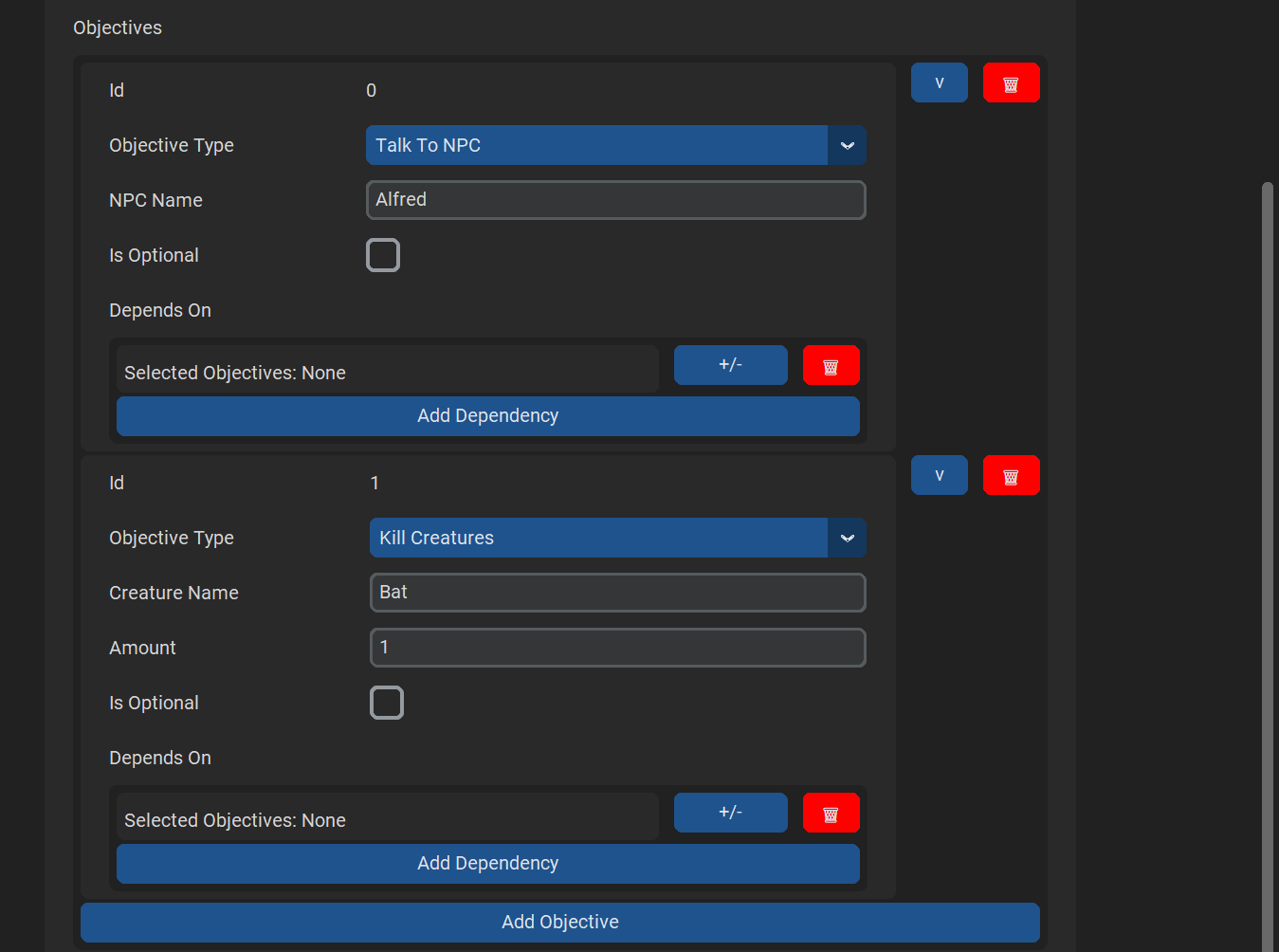The image size is (1279, 952).
Task: Click the +/- button in objective 0
Action: [x=730, y=365]
